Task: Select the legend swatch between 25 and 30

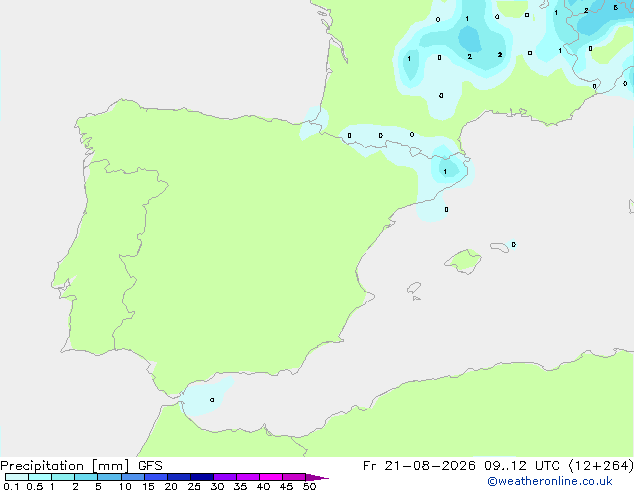Action: pos(202,477)
